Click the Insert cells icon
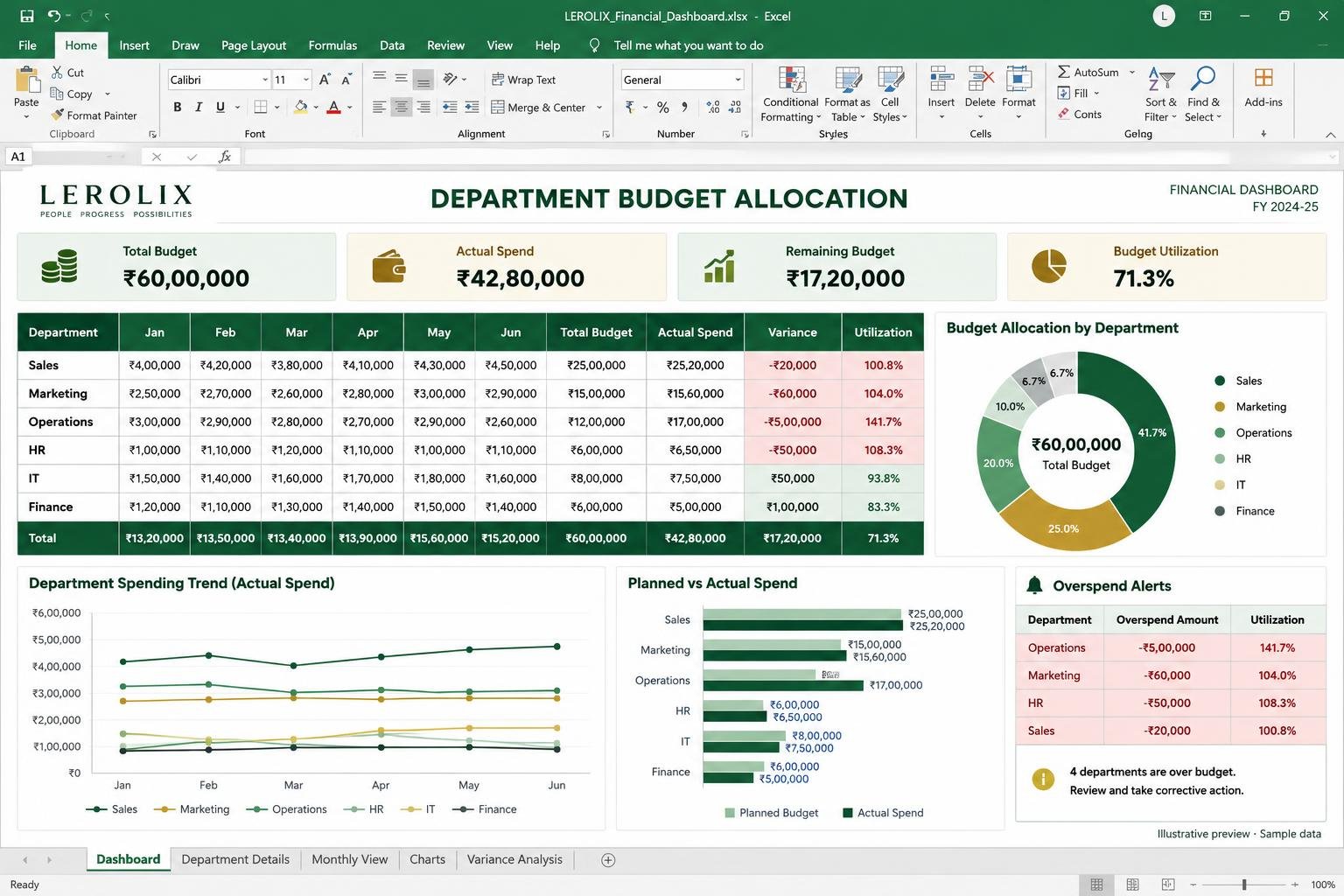1344x896 pixels. coord(941,79)
